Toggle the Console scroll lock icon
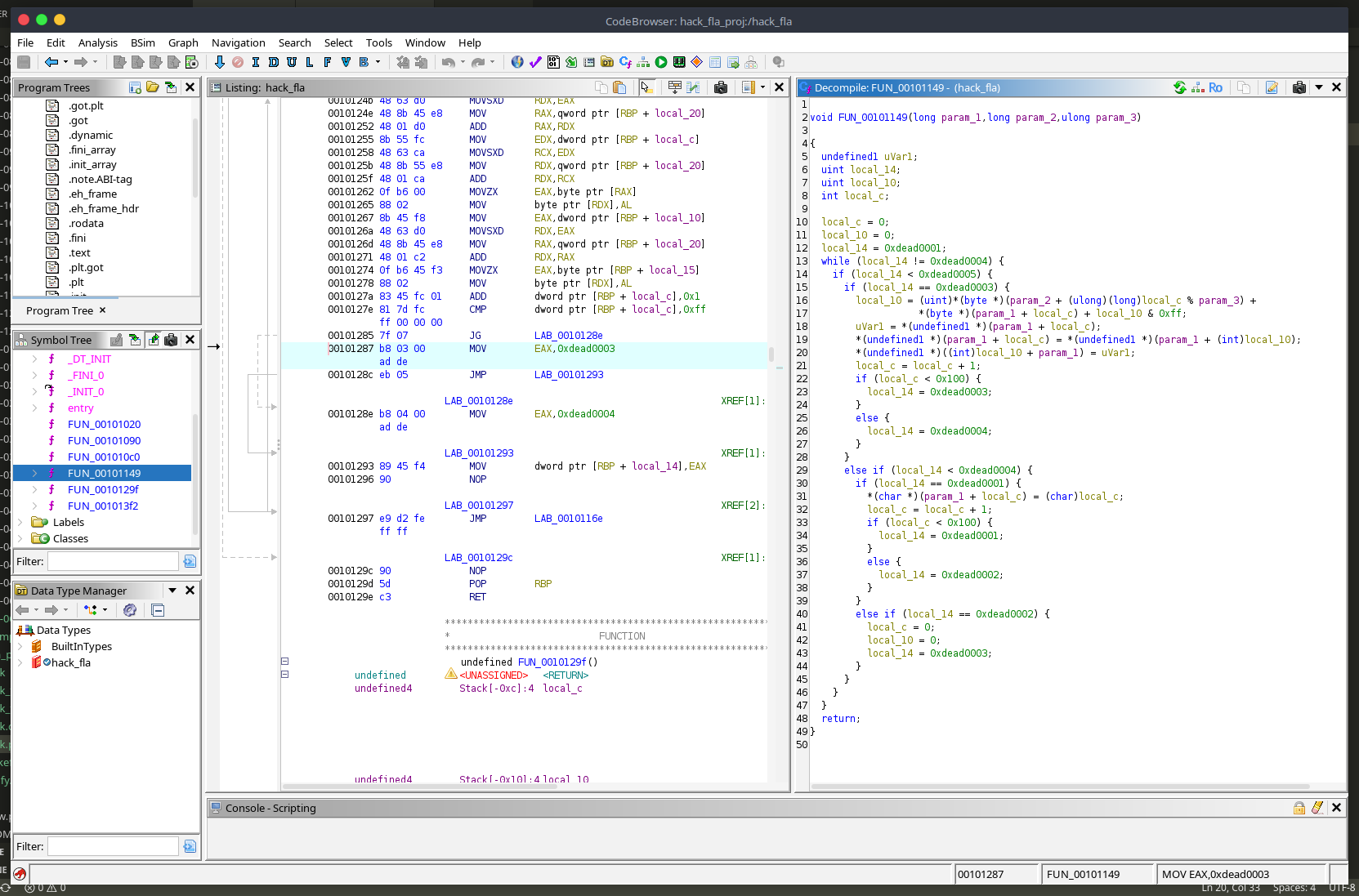Screen dimensions: 1359x896 tap(1299, 808)
